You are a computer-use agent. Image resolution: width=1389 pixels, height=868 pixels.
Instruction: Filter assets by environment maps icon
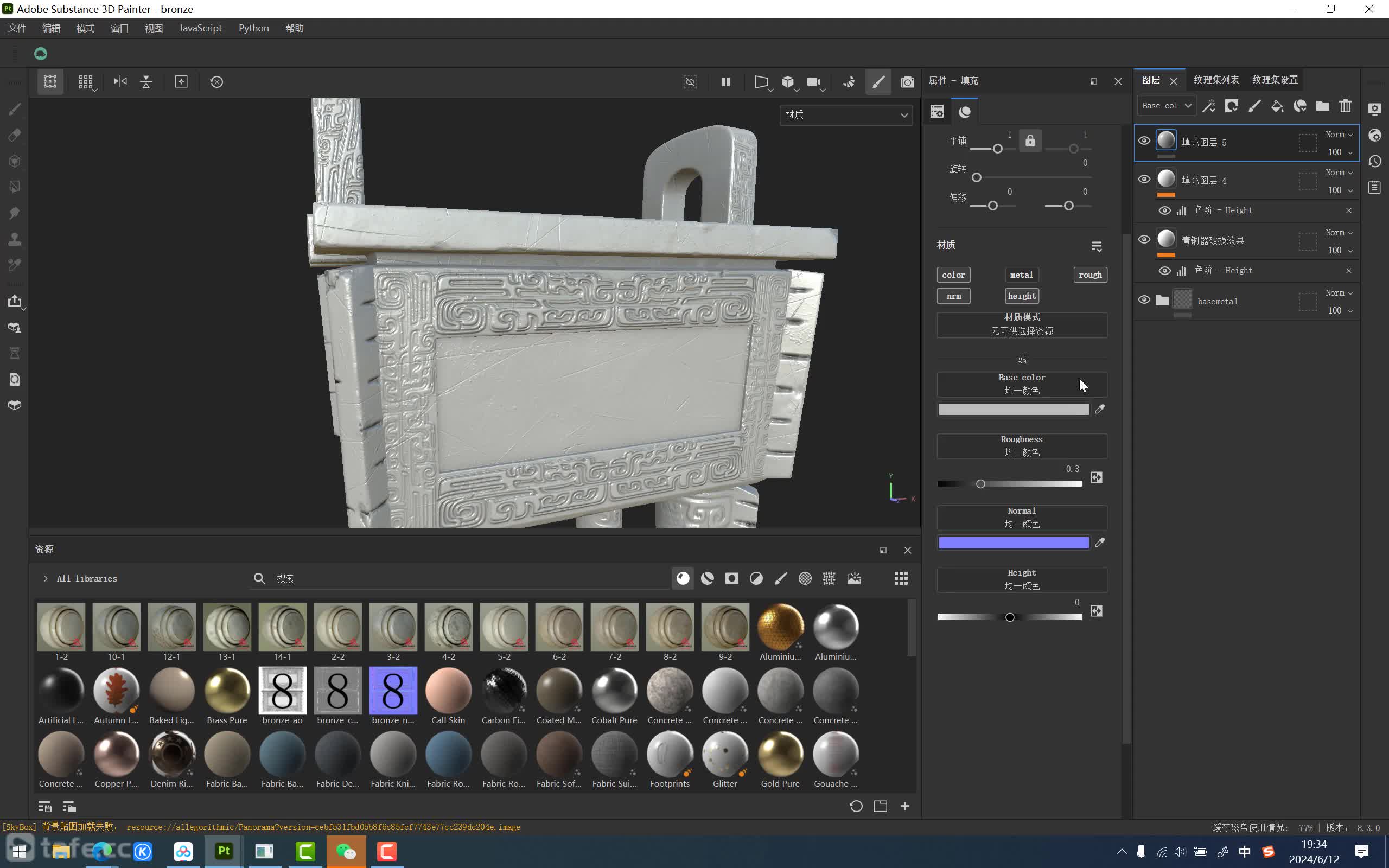click(x=854, y=578)
